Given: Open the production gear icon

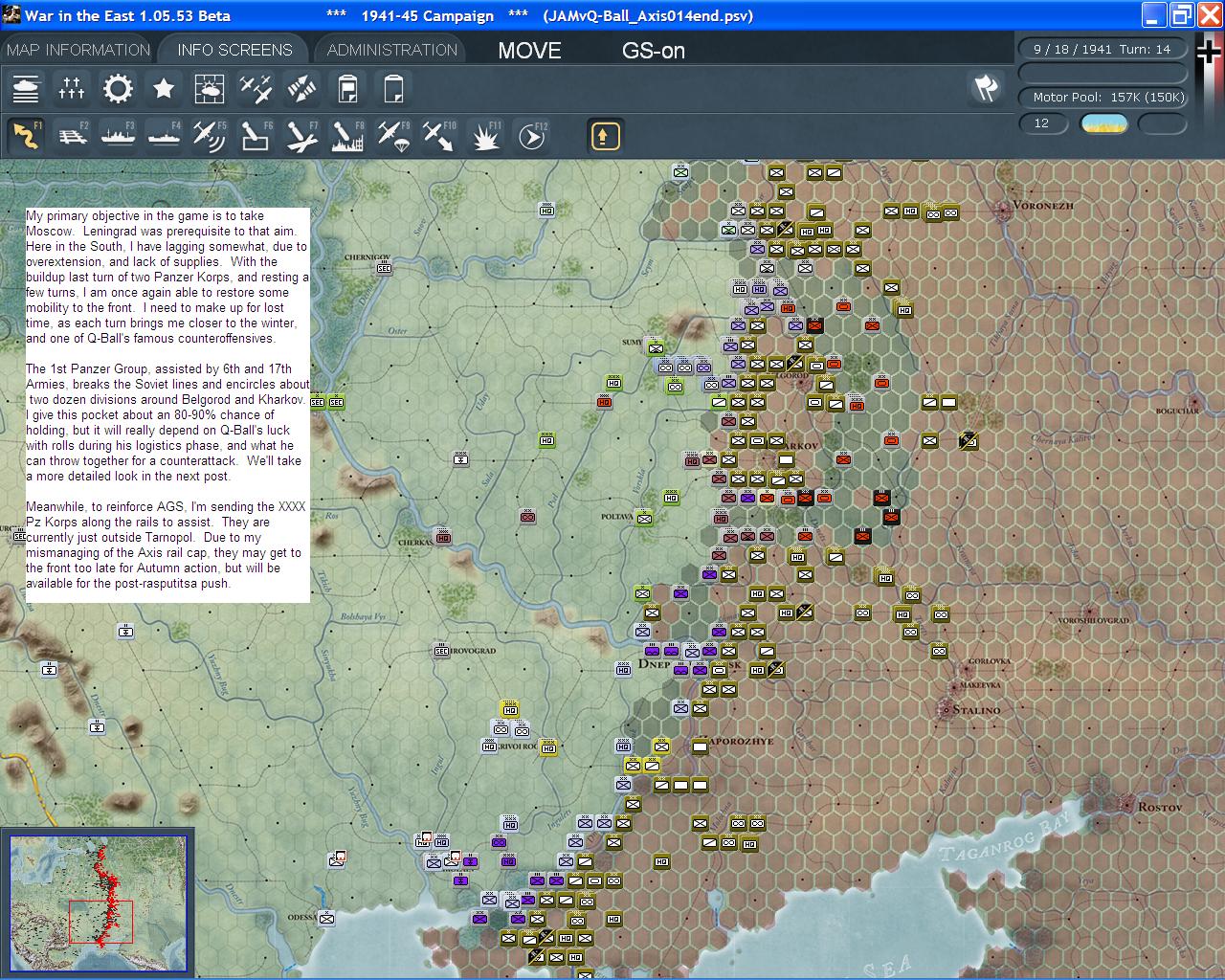Looking at the screenshot, I should pos(118,89).
